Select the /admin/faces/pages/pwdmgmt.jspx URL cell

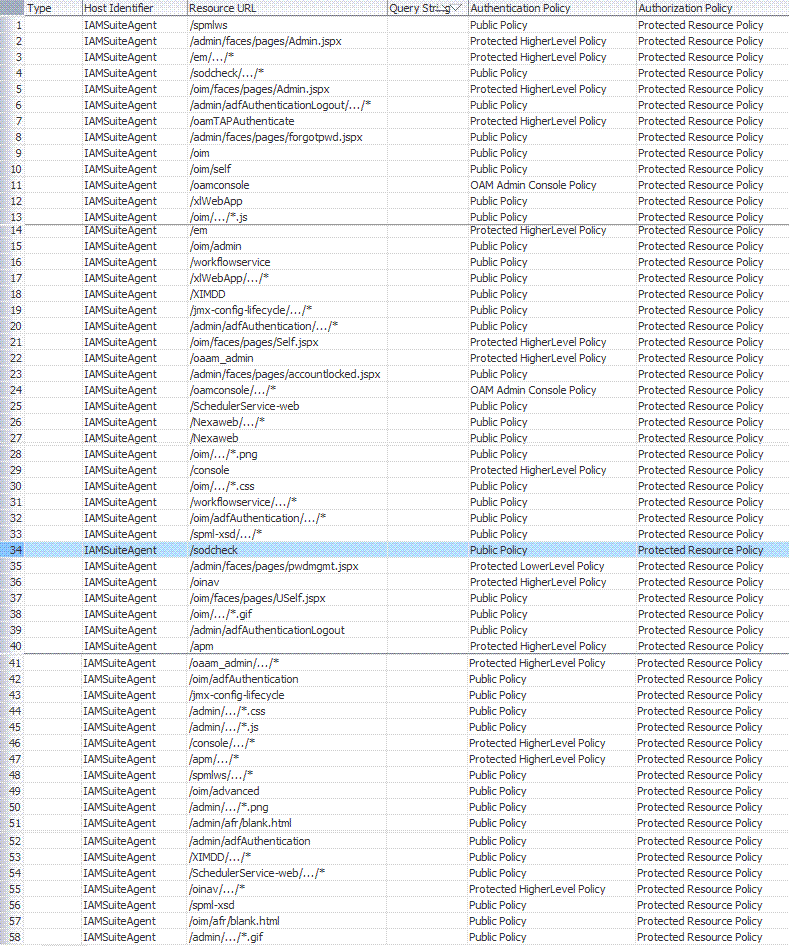tap(287, 566)
